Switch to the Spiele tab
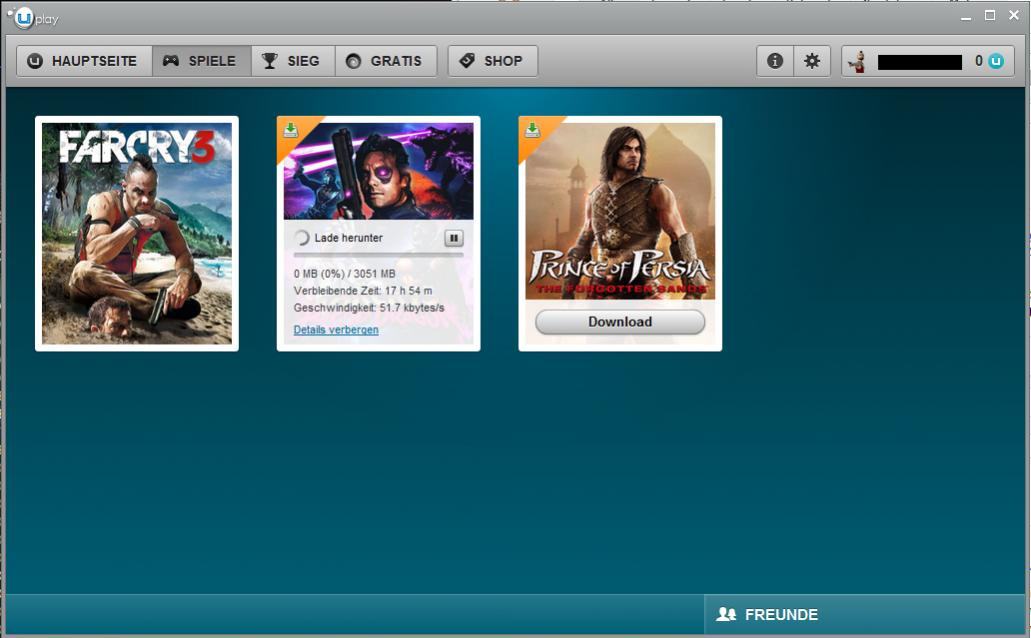The image size is (1031, 638). 201,61
